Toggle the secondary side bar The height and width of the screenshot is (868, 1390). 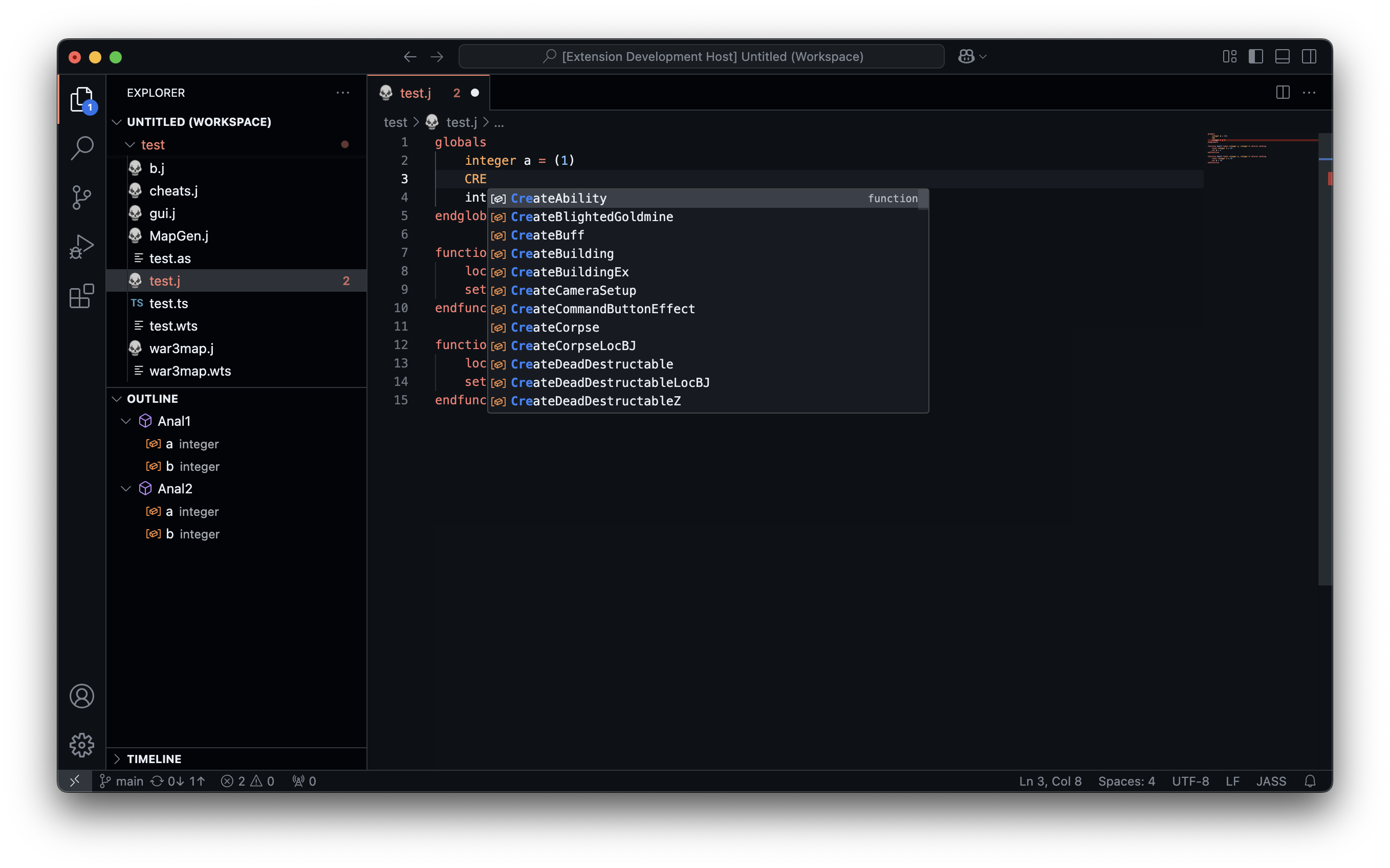1309,56
